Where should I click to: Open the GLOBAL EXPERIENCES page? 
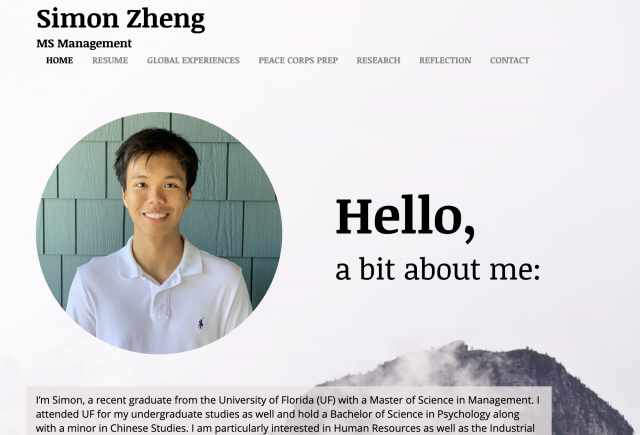pos(193,60)
